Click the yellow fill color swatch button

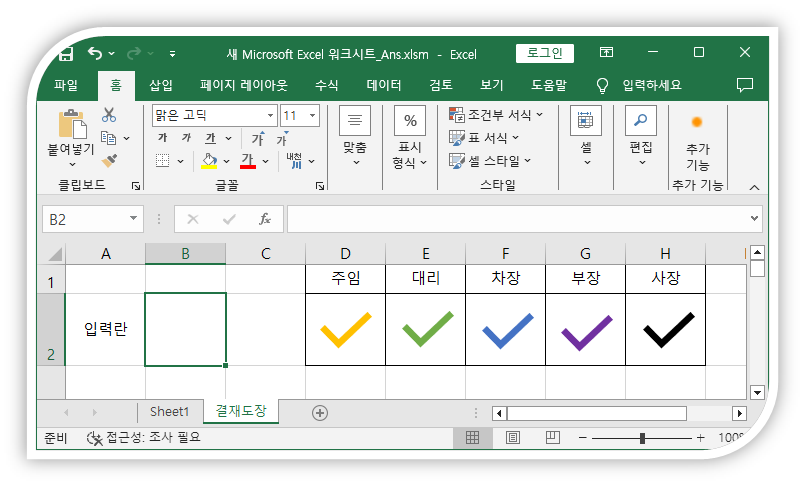coord(209,160)
